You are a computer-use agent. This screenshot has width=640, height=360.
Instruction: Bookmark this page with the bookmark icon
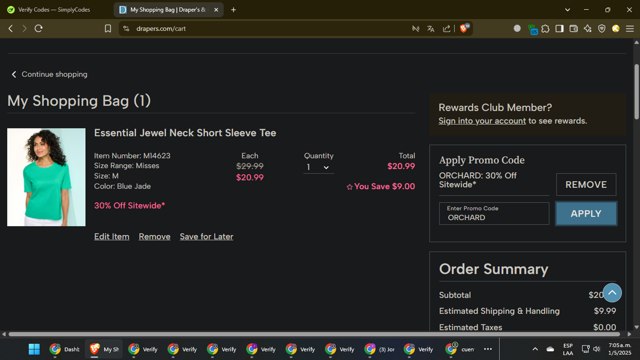coord(108,29)
